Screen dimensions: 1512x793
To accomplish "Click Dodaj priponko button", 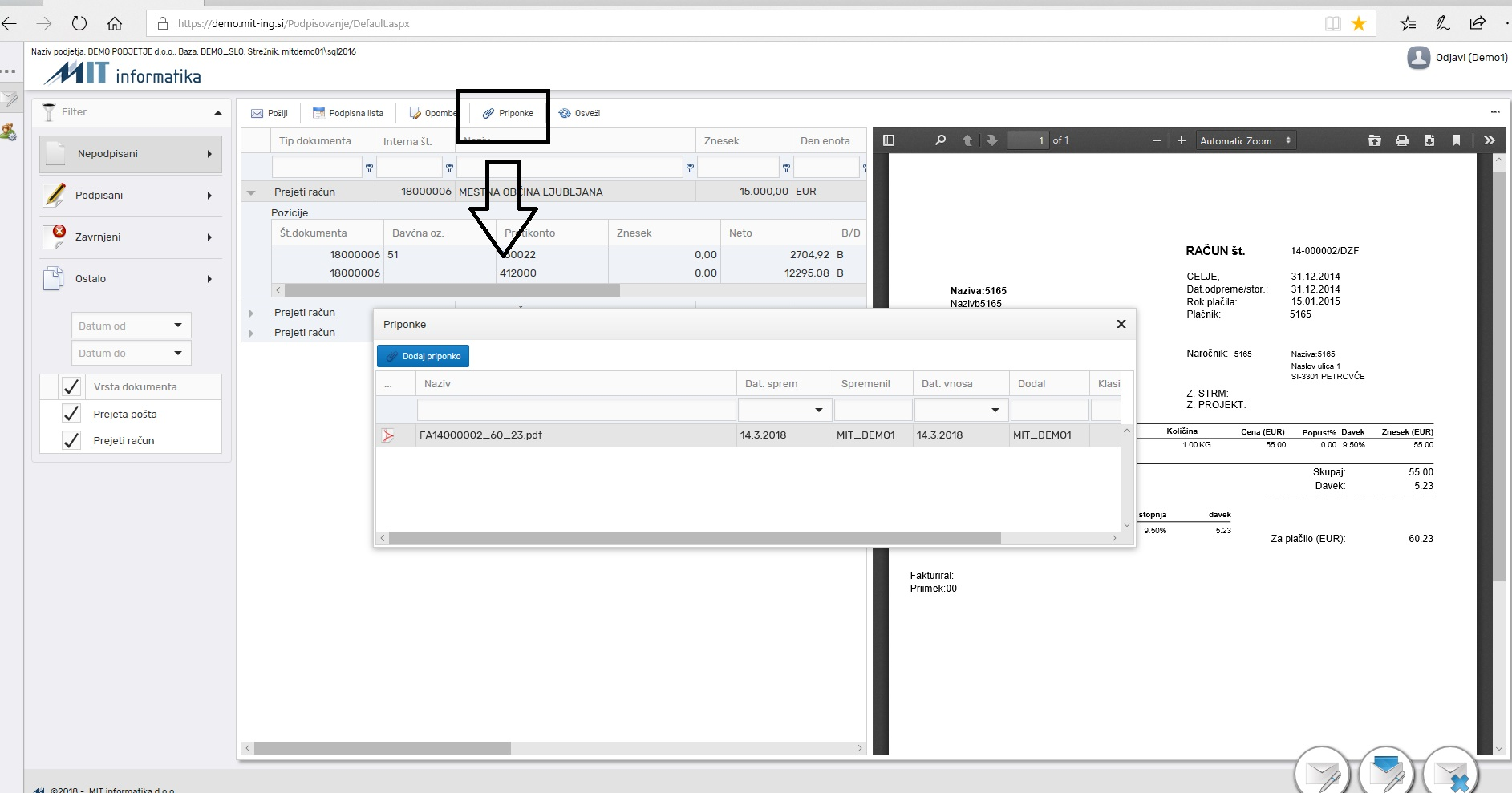I will 423,356.
